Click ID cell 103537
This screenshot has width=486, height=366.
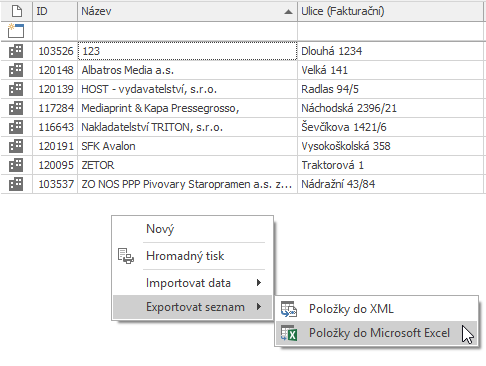coord(55,184)
